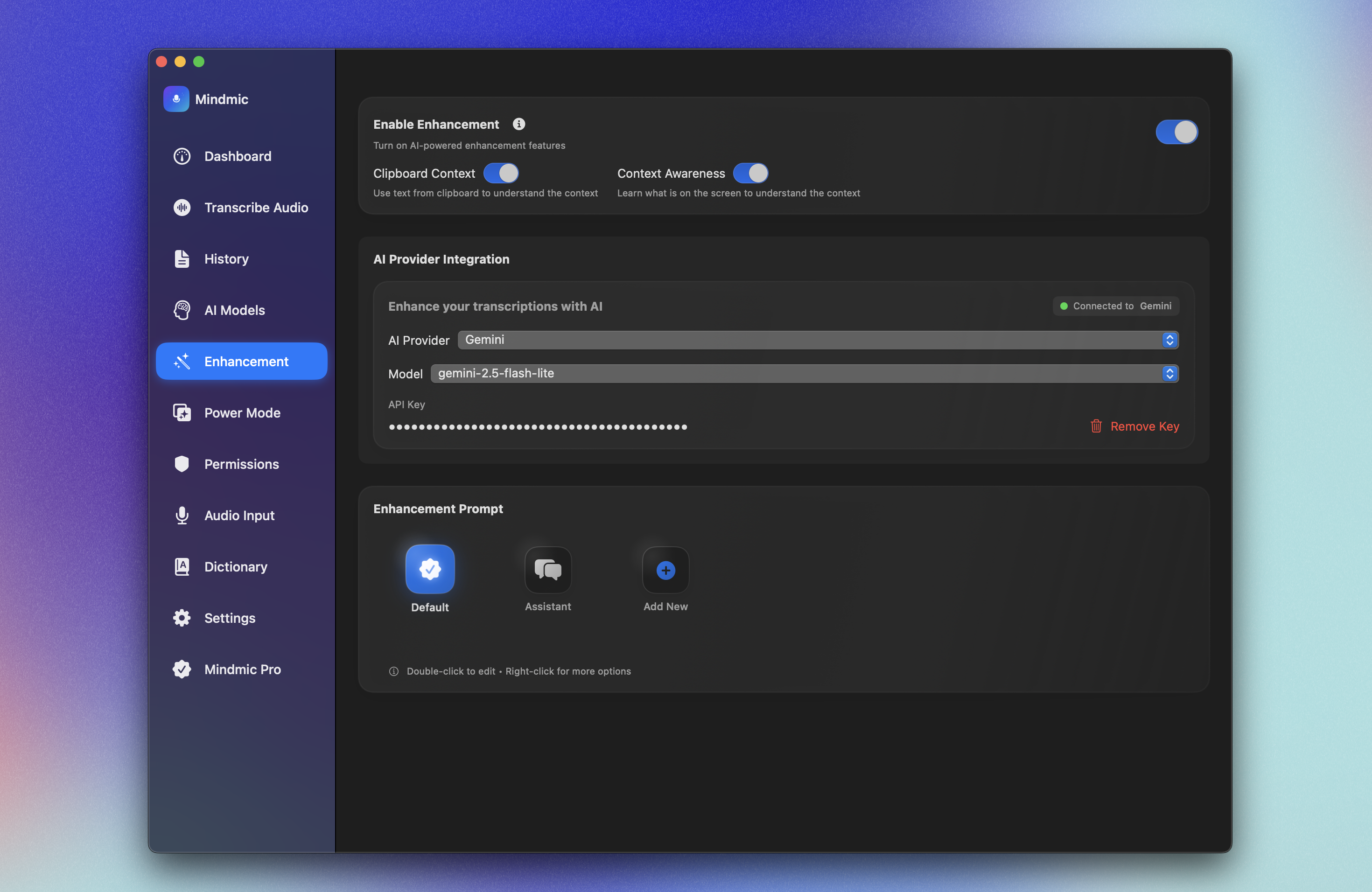Click 'Enhance your transcriptions with AI' text

coord(495,307)
